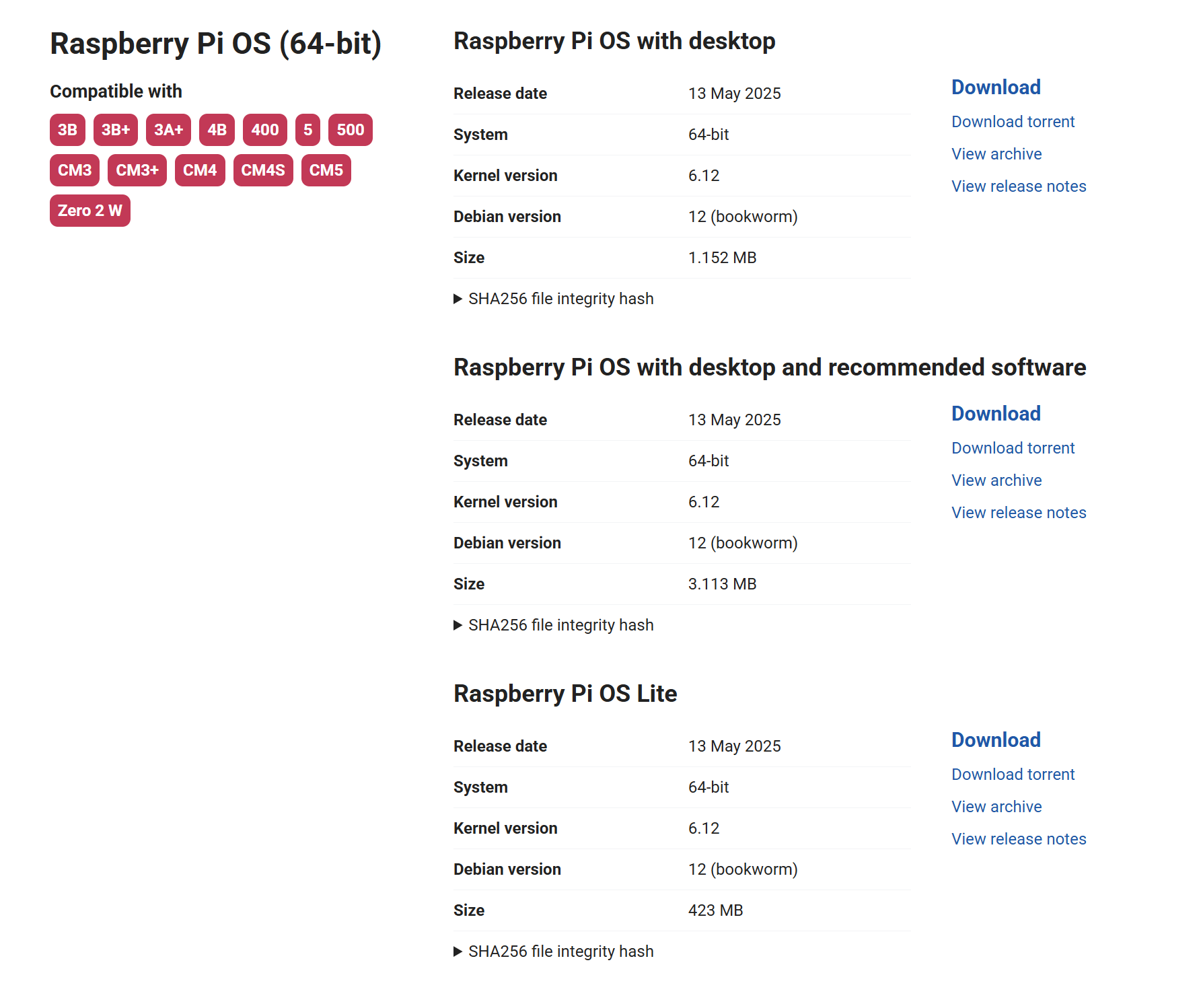Expand SHA256 file integrity hash for Lite

(x=553, y=951)
